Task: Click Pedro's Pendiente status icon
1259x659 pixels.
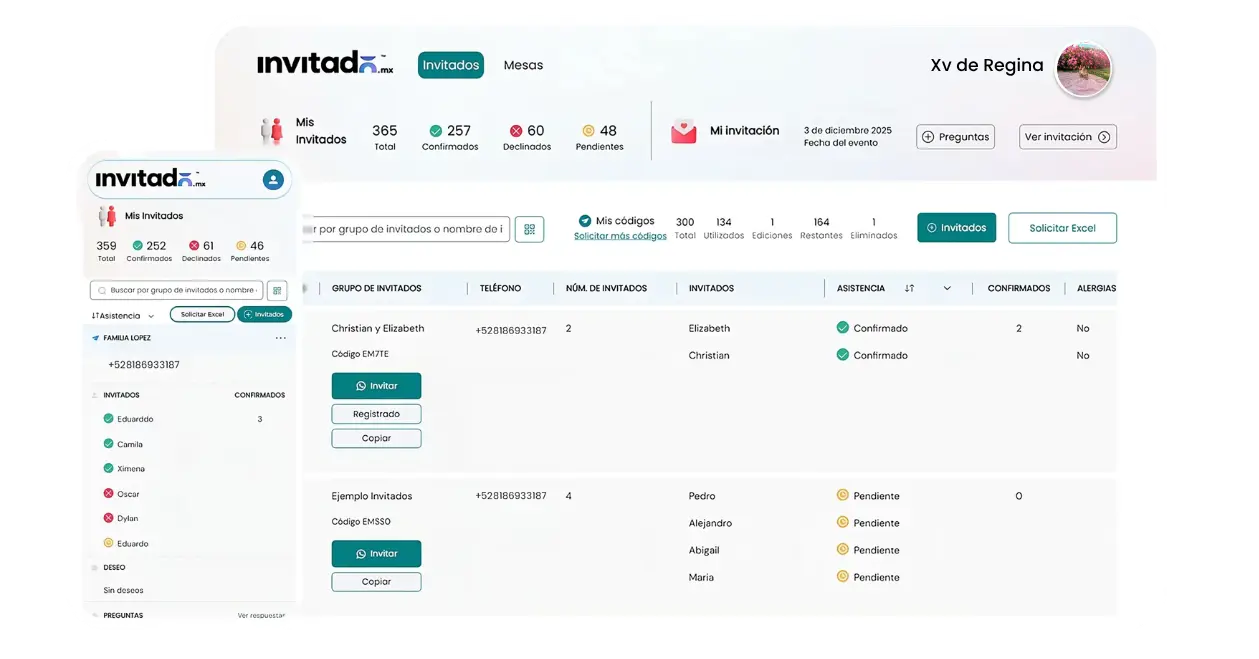Action: [842, 495]
